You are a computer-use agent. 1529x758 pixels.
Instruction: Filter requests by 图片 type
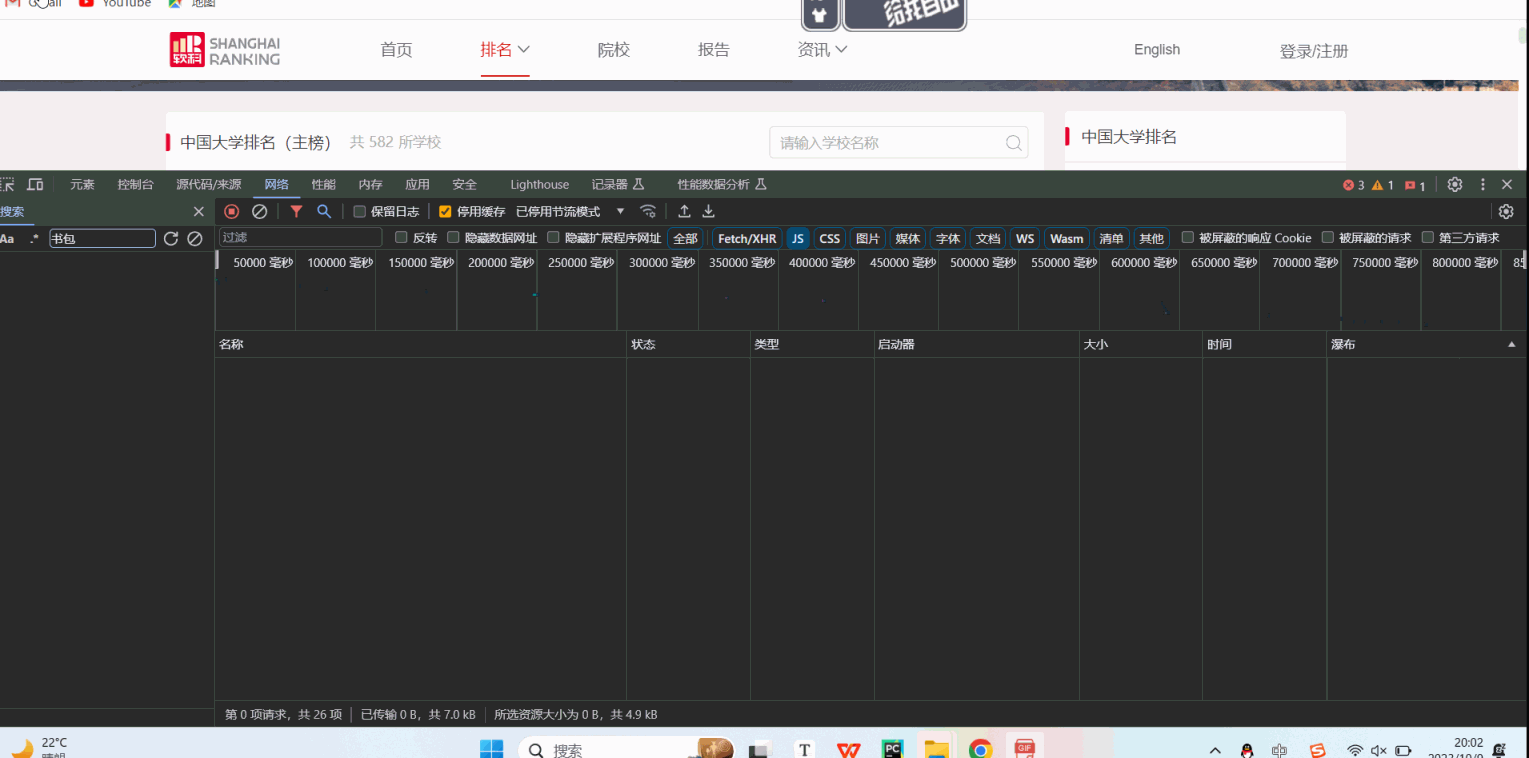click(x=868, y=239)
